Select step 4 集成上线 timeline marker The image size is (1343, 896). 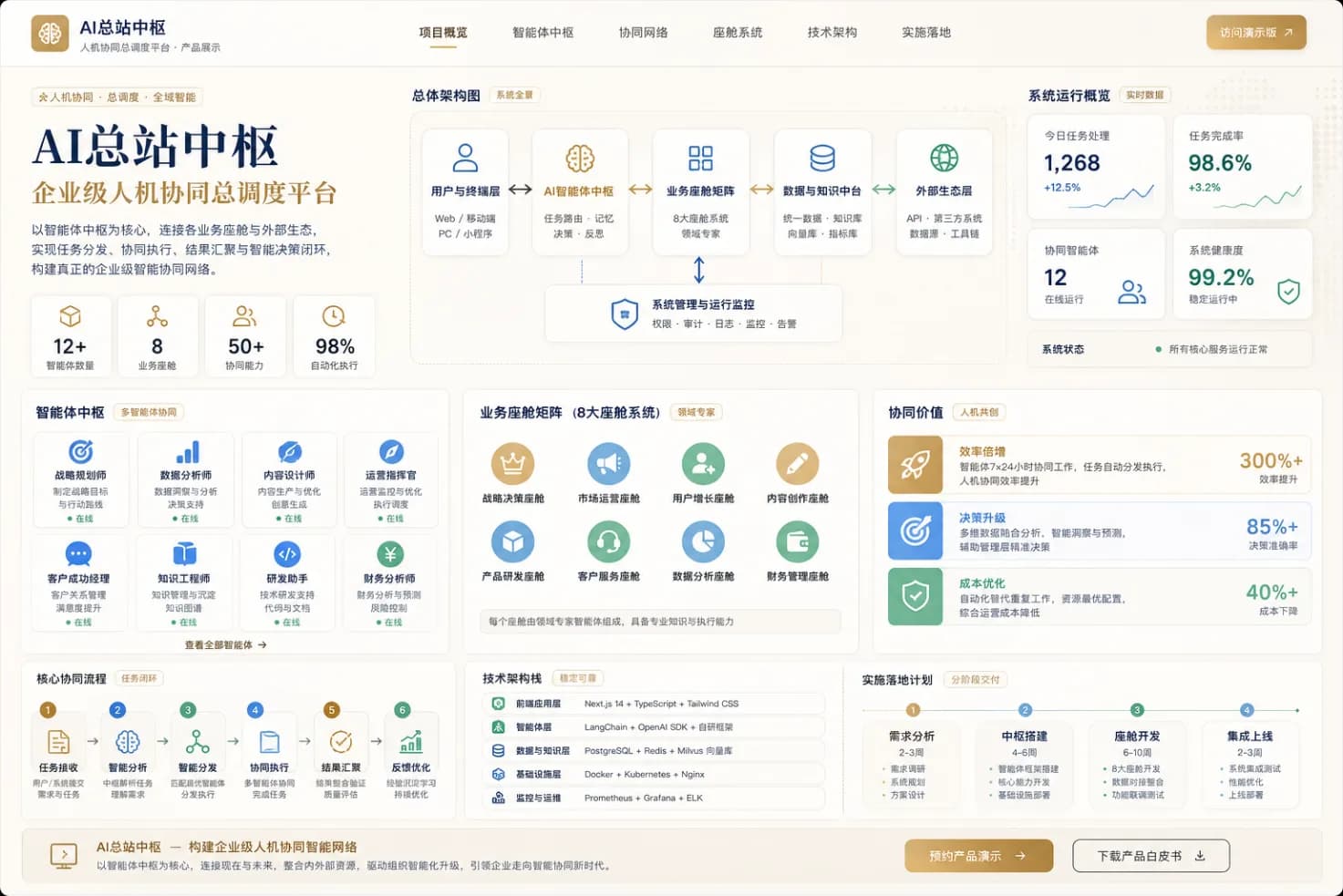click(1246, 710)
